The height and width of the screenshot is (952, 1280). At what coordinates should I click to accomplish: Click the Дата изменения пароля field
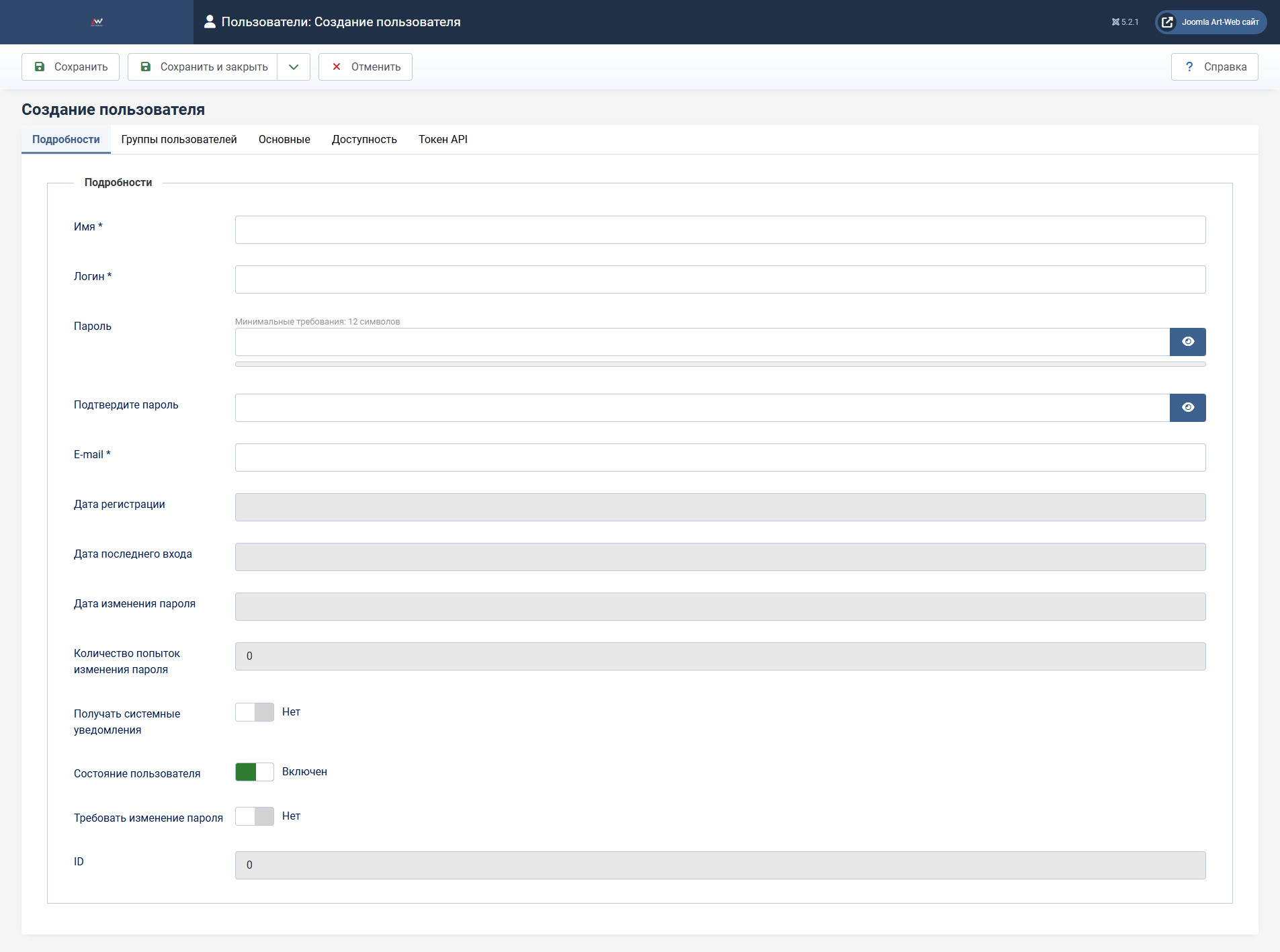click(720, 607)
